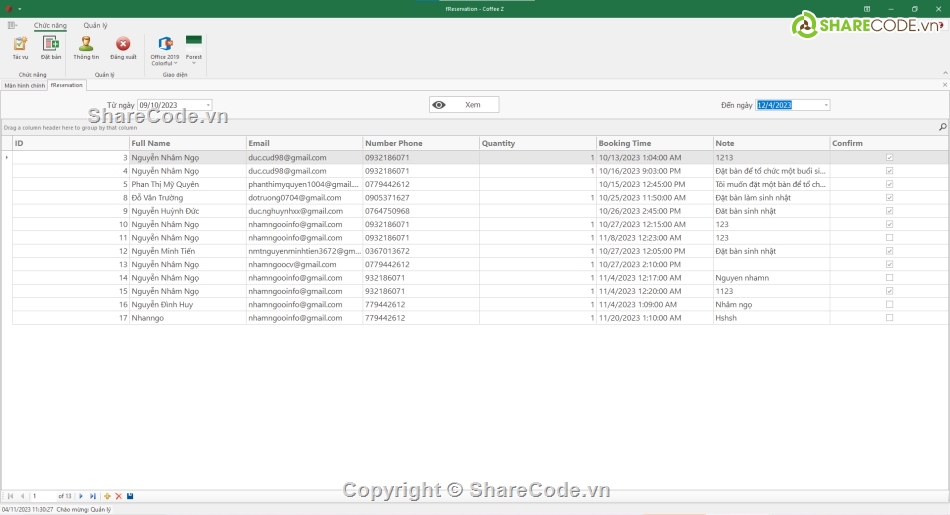Open the Tác vụ tool
The image size is (950, 515).
pyautogui.click(x=20, y=47)
